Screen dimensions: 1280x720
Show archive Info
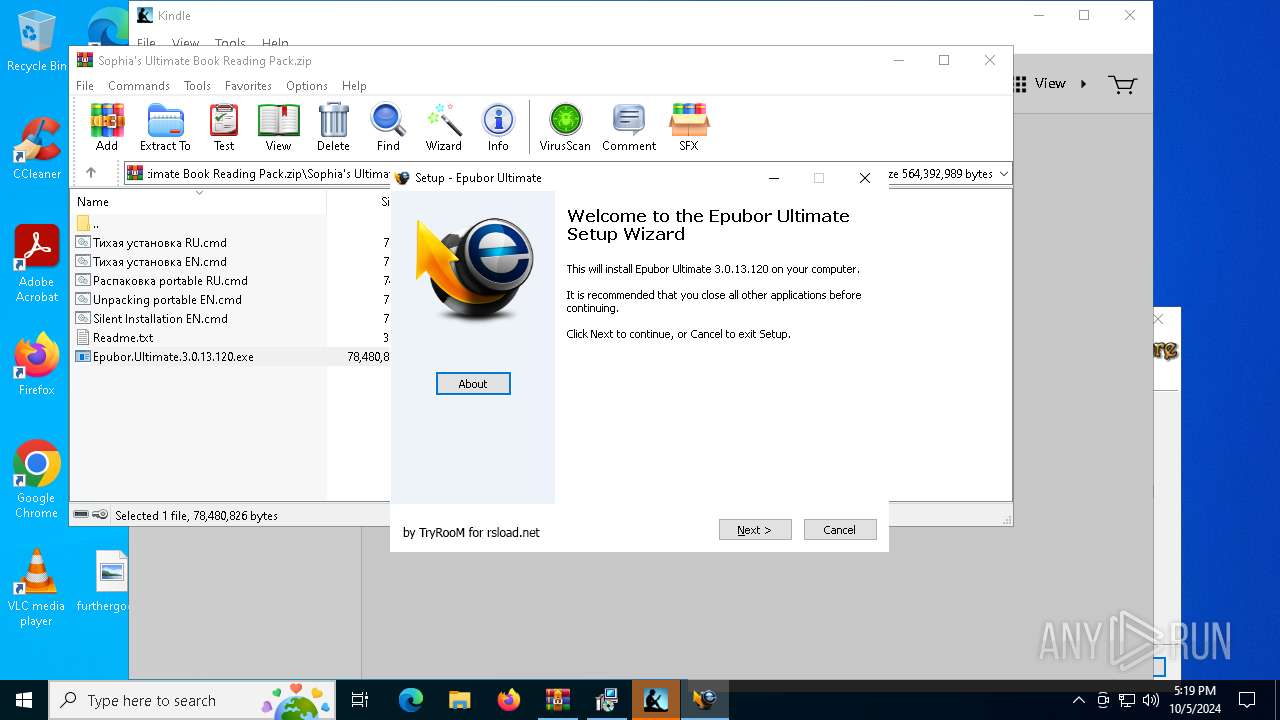498,127
